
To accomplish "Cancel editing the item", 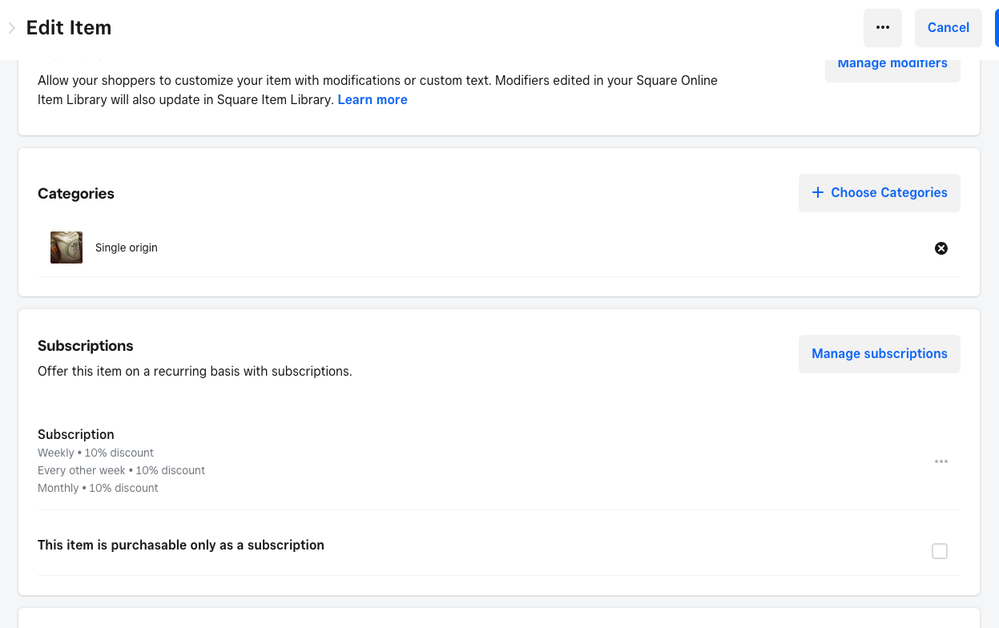I will pyautogui.click(x=947, y=28).
